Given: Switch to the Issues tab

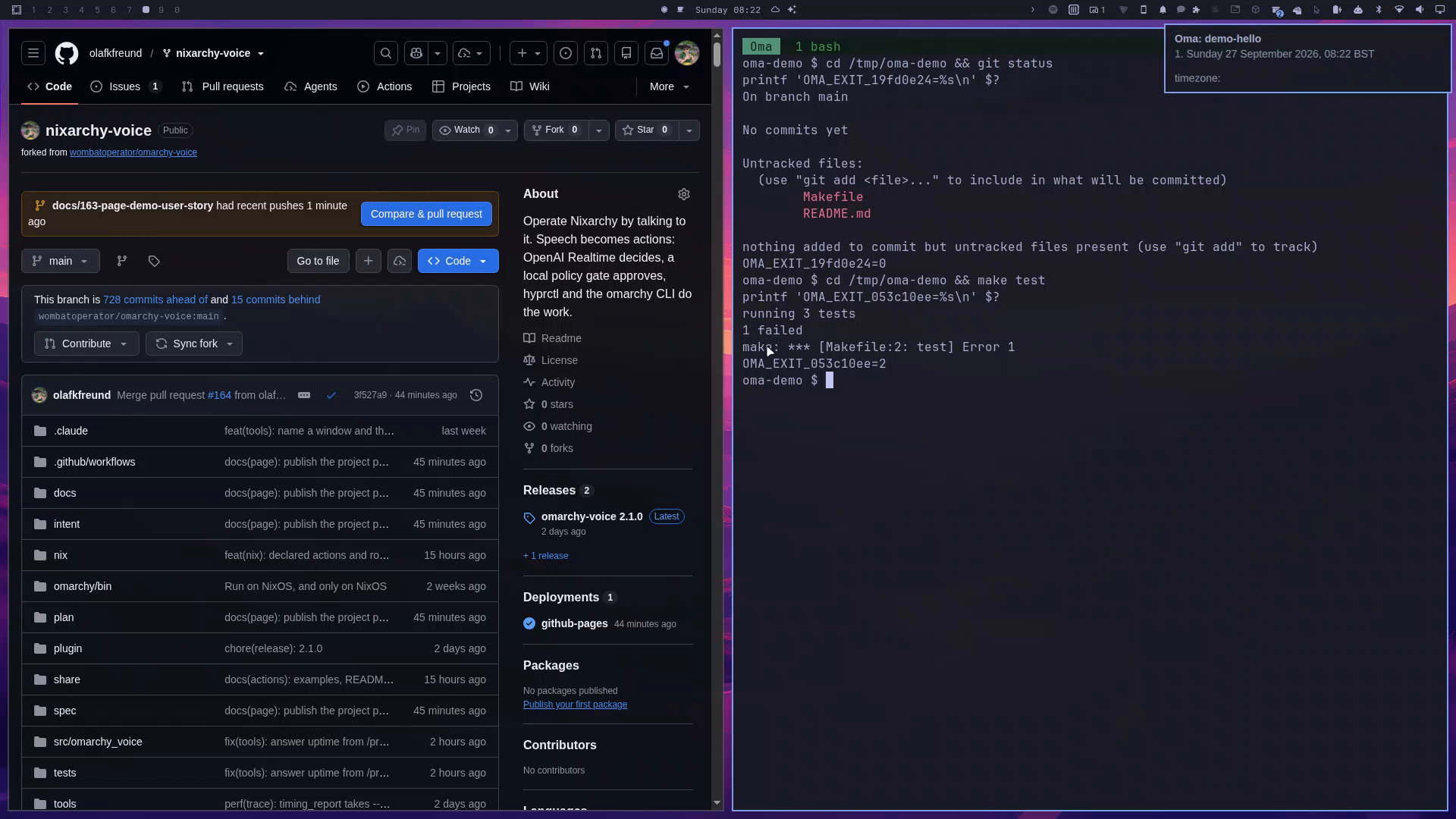Looking at the screenshot, I should pos(126,86).
